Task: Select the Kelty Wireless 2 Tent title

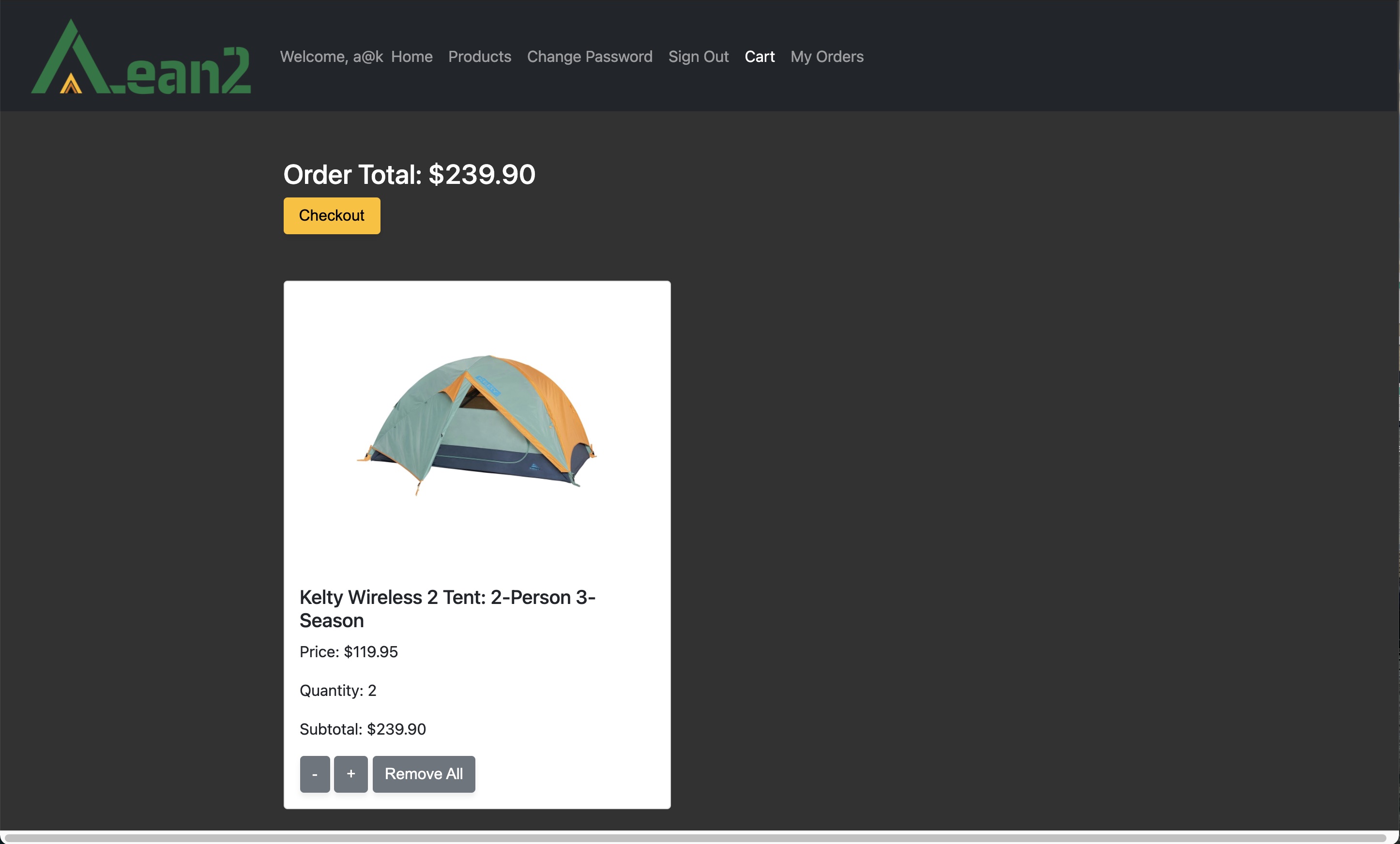Action: [x=447, y=609]
